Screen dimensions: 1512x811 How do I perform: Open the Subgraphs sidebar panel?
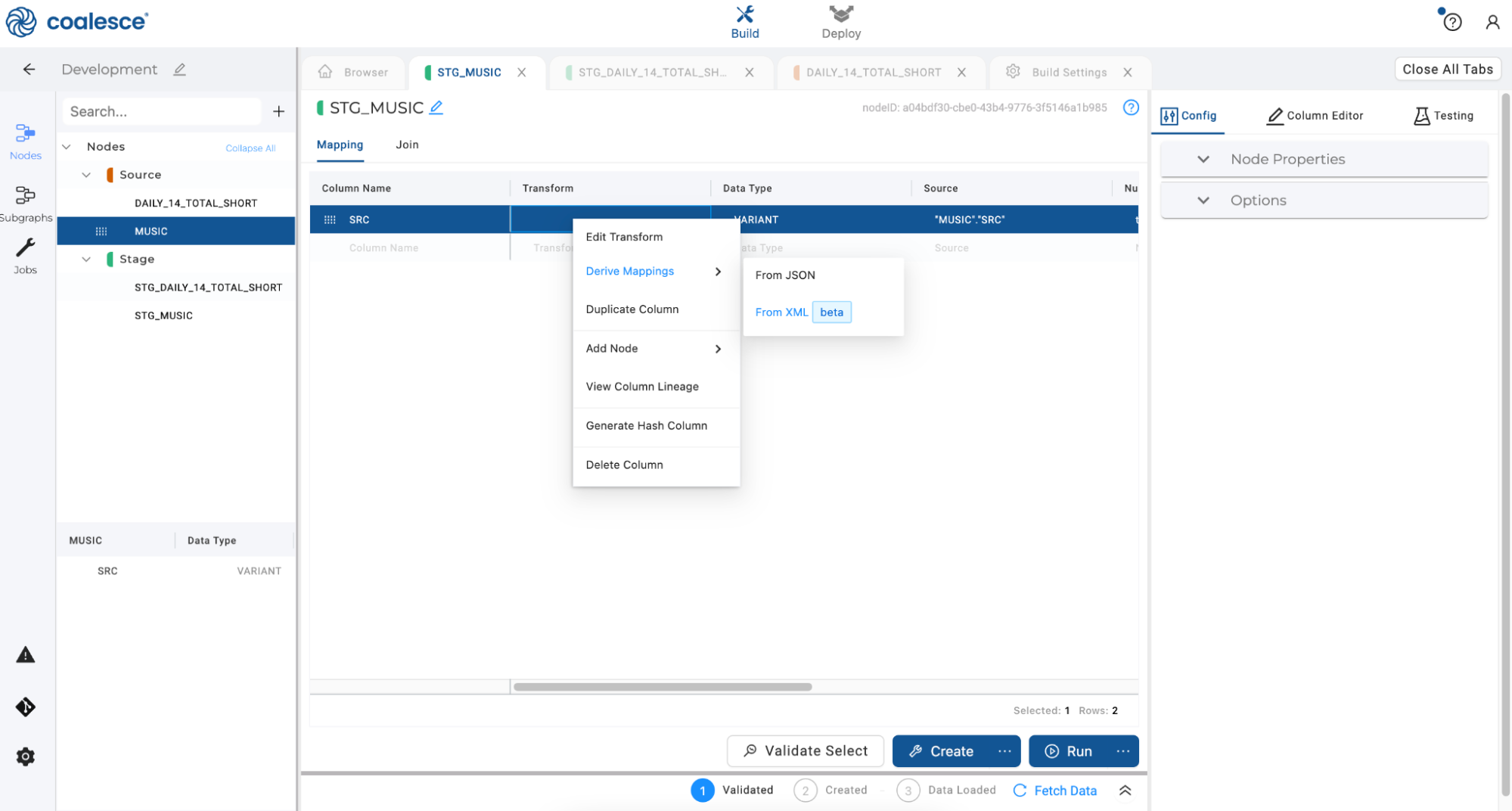25,204
